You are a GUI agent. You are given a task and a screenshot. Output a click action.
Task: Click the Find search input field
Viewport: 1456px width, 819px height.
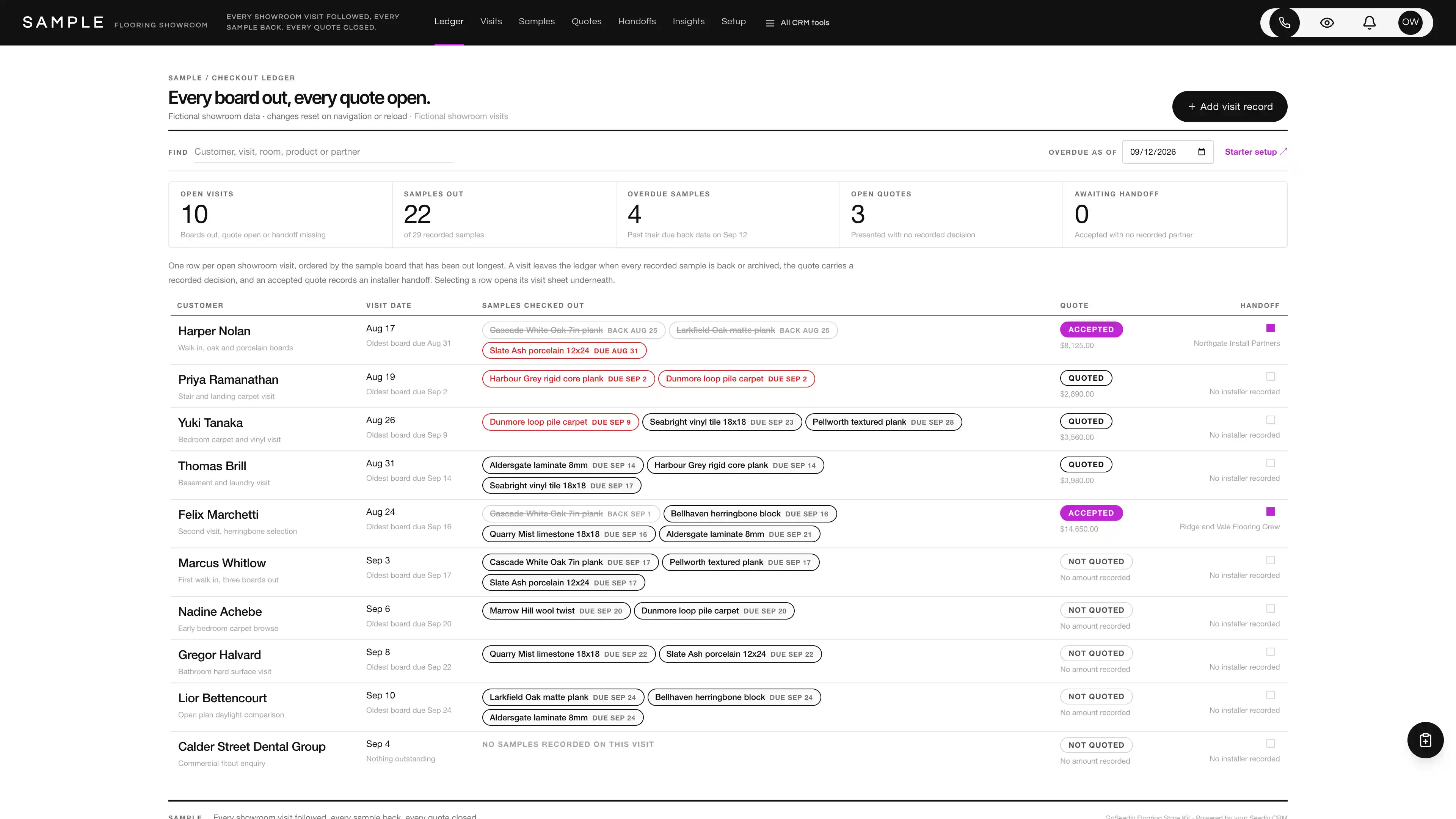[323, 152]
